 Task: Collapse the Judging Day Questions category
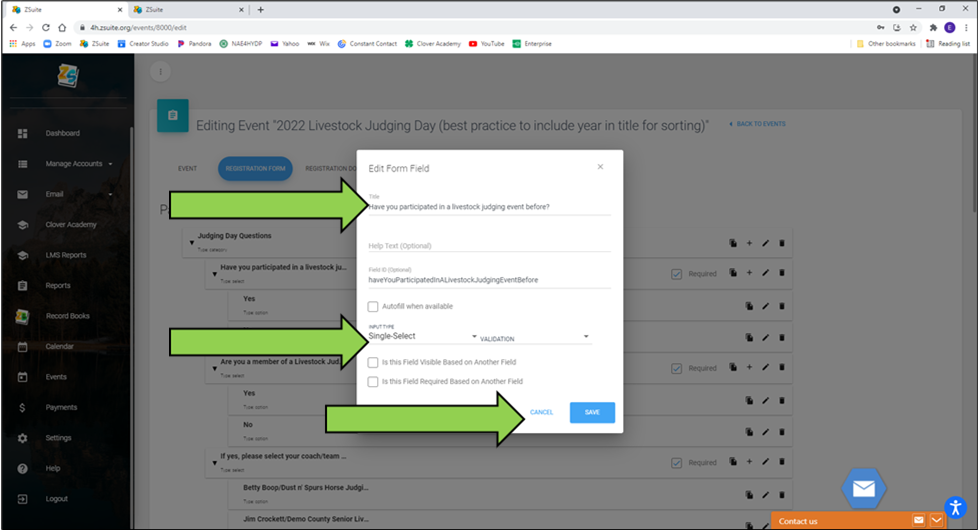point(192,242)
